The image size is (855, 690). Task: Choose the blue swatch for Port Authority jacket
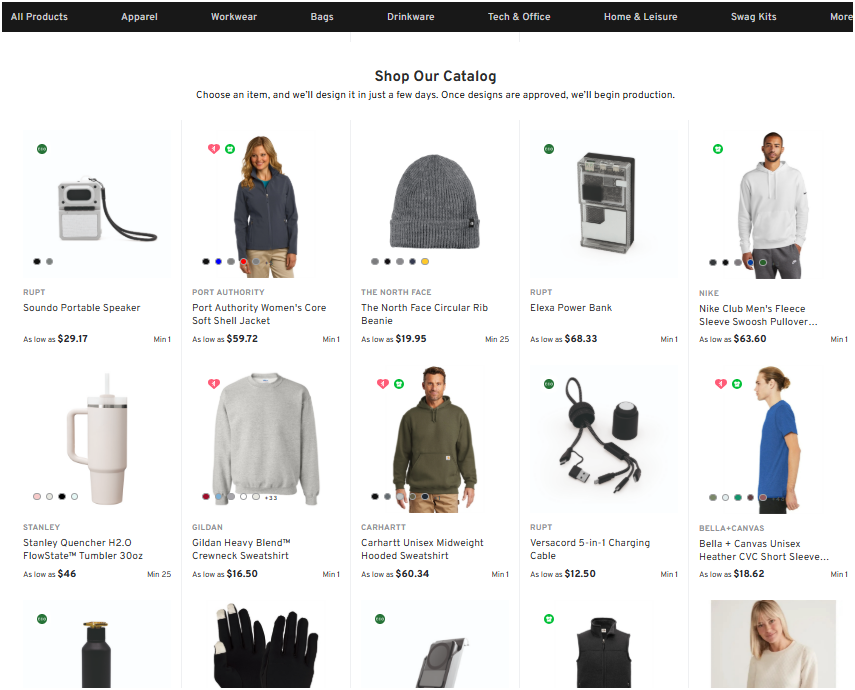pos(218,262)
